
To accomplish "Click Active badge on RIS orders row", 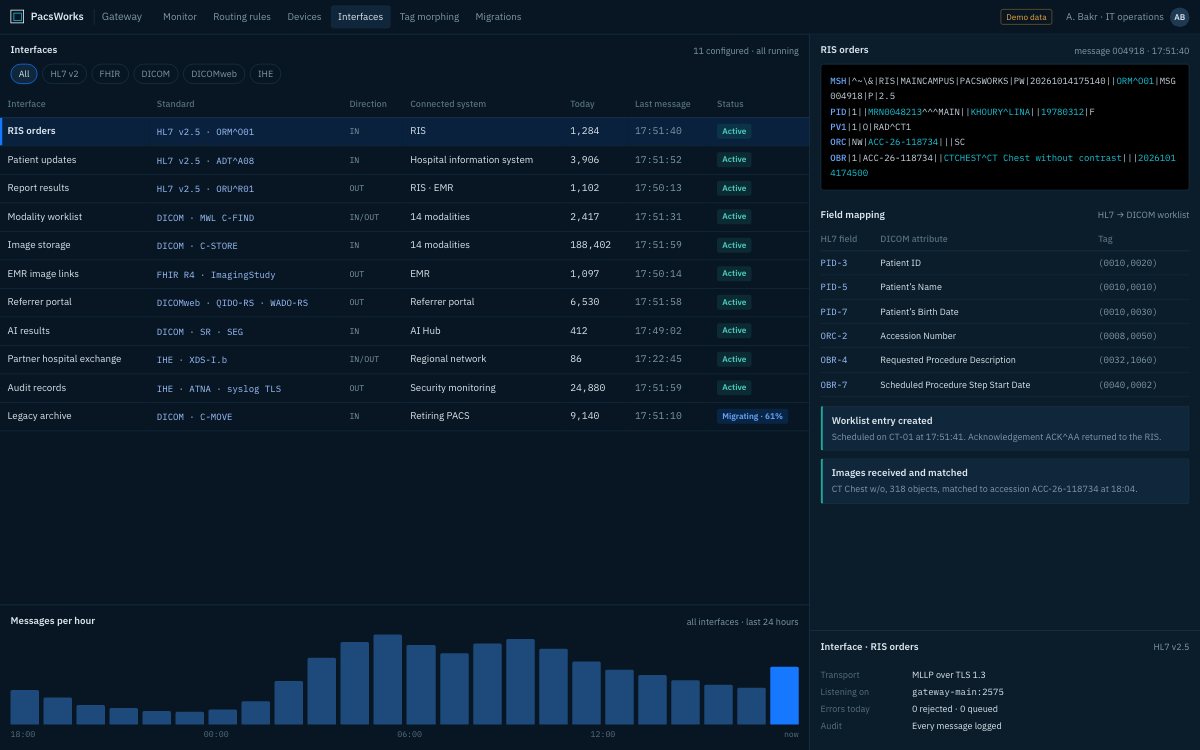I will point(734,131).
